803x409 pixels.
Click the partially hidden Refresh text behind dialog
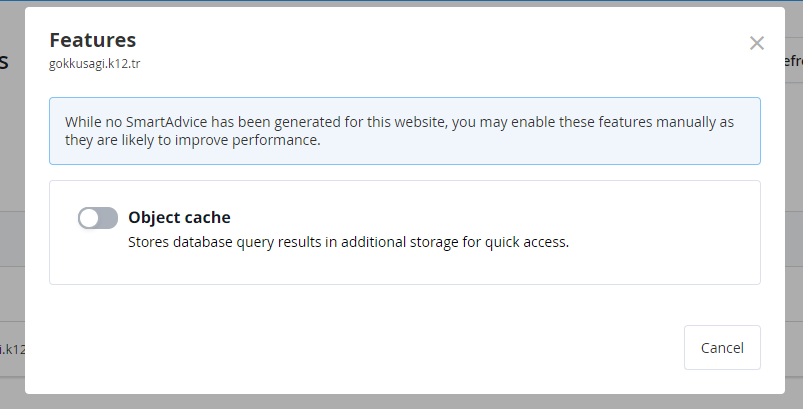[794, 61]
